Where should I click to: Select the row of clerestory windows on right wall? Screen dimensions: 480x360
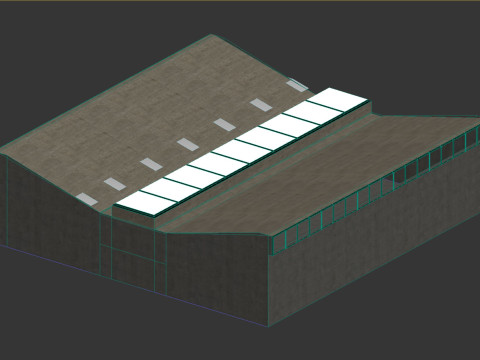[x=376, y=191]
